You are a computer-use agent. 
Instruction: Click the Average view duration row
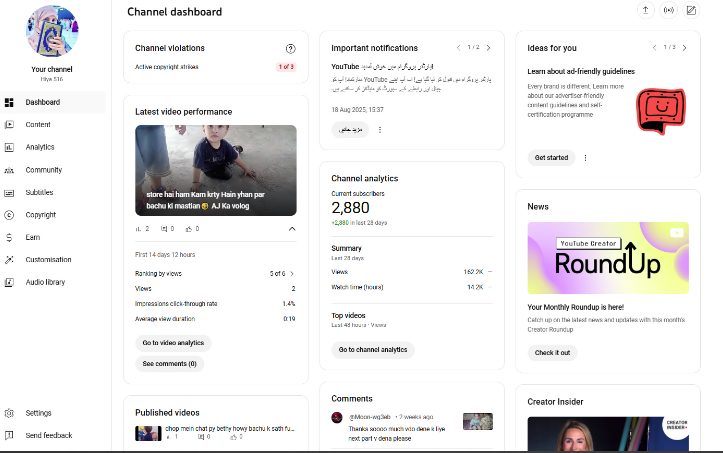(x=215, y=319)
